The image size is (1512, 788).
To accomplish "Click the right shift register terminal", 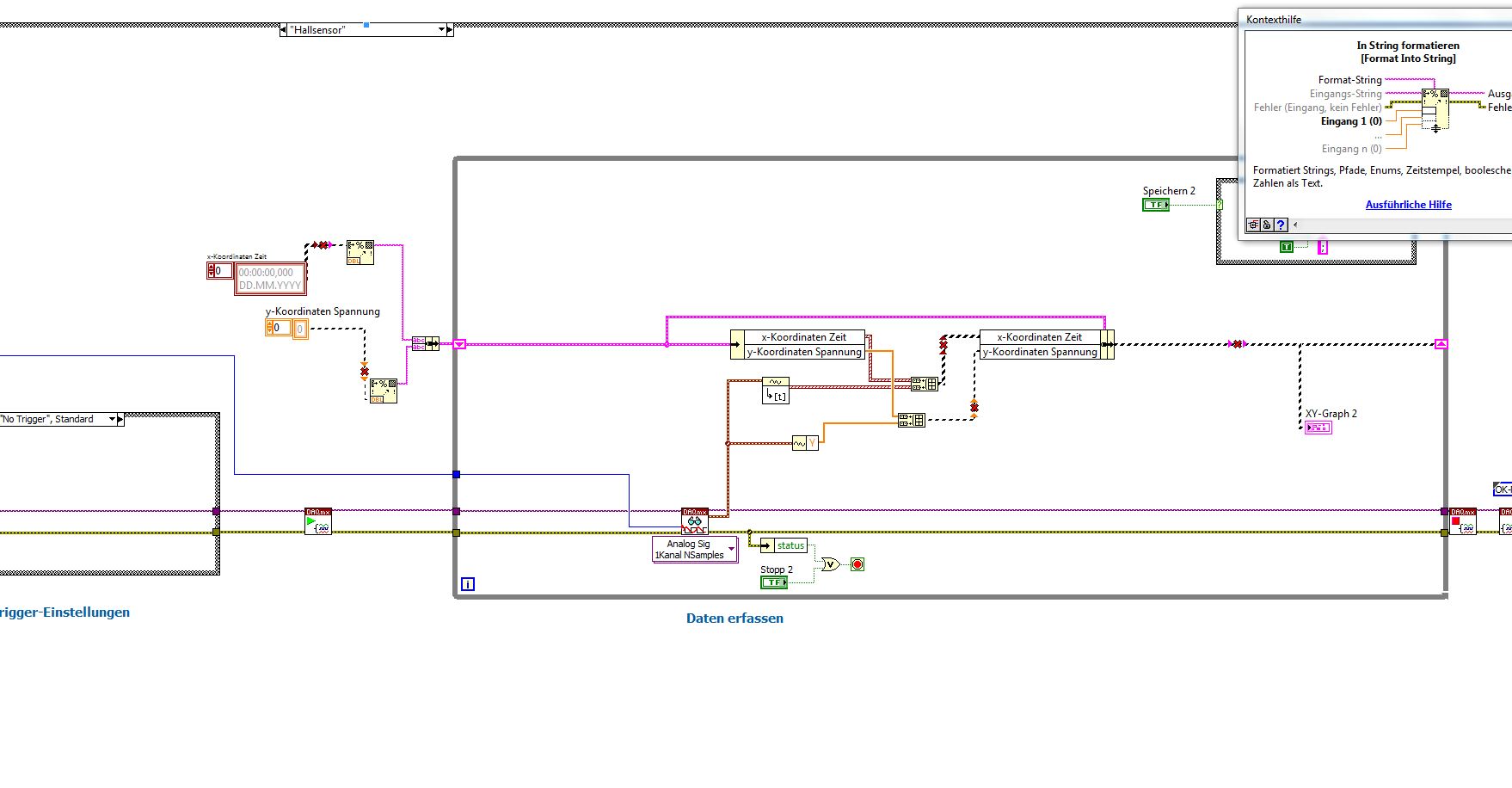I will [1441, 344].
